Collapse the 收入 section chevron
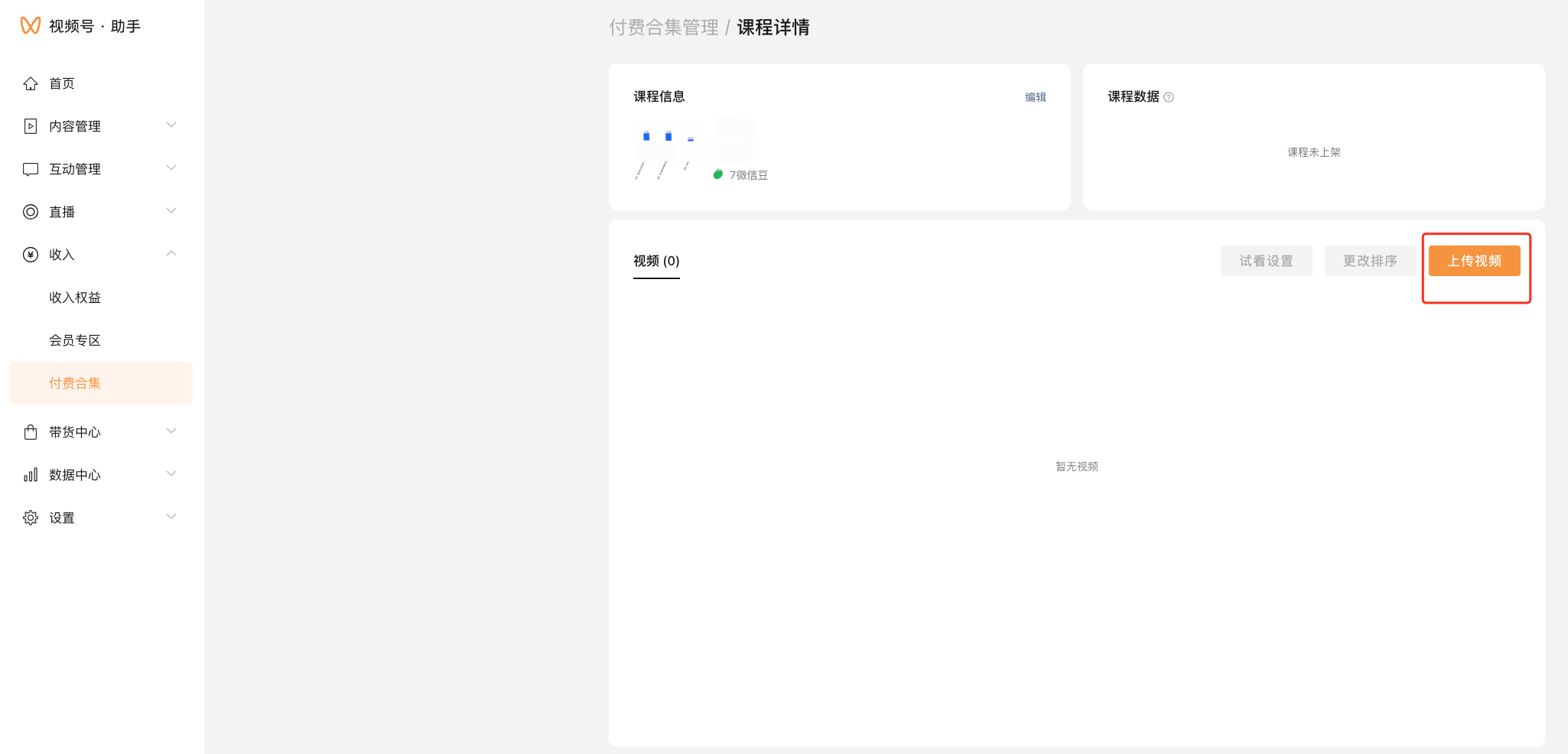 [171, 254]
